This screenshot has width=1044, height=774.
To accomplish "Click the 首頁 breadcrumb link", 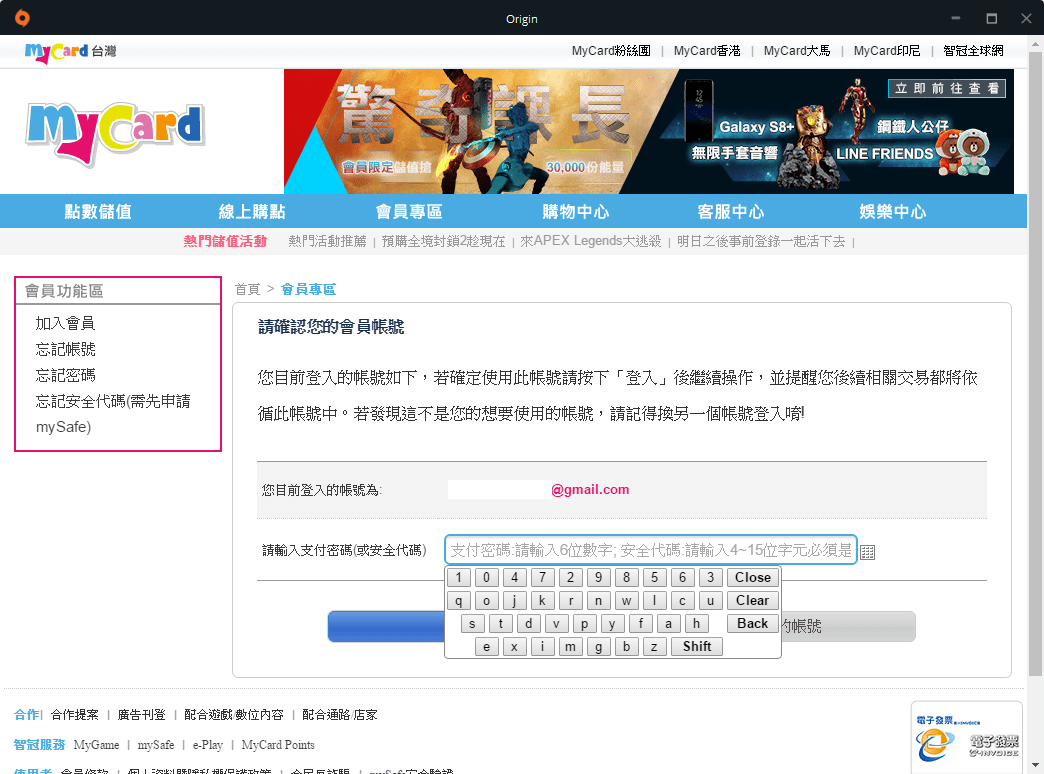I will pyautogui.click(x=248, y=290).
